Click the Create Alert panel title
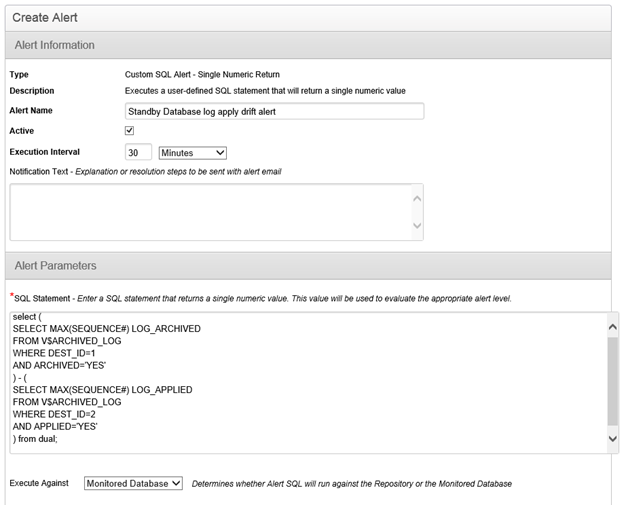Viewport: 624px width, 505px height. (x=45, y=17)
